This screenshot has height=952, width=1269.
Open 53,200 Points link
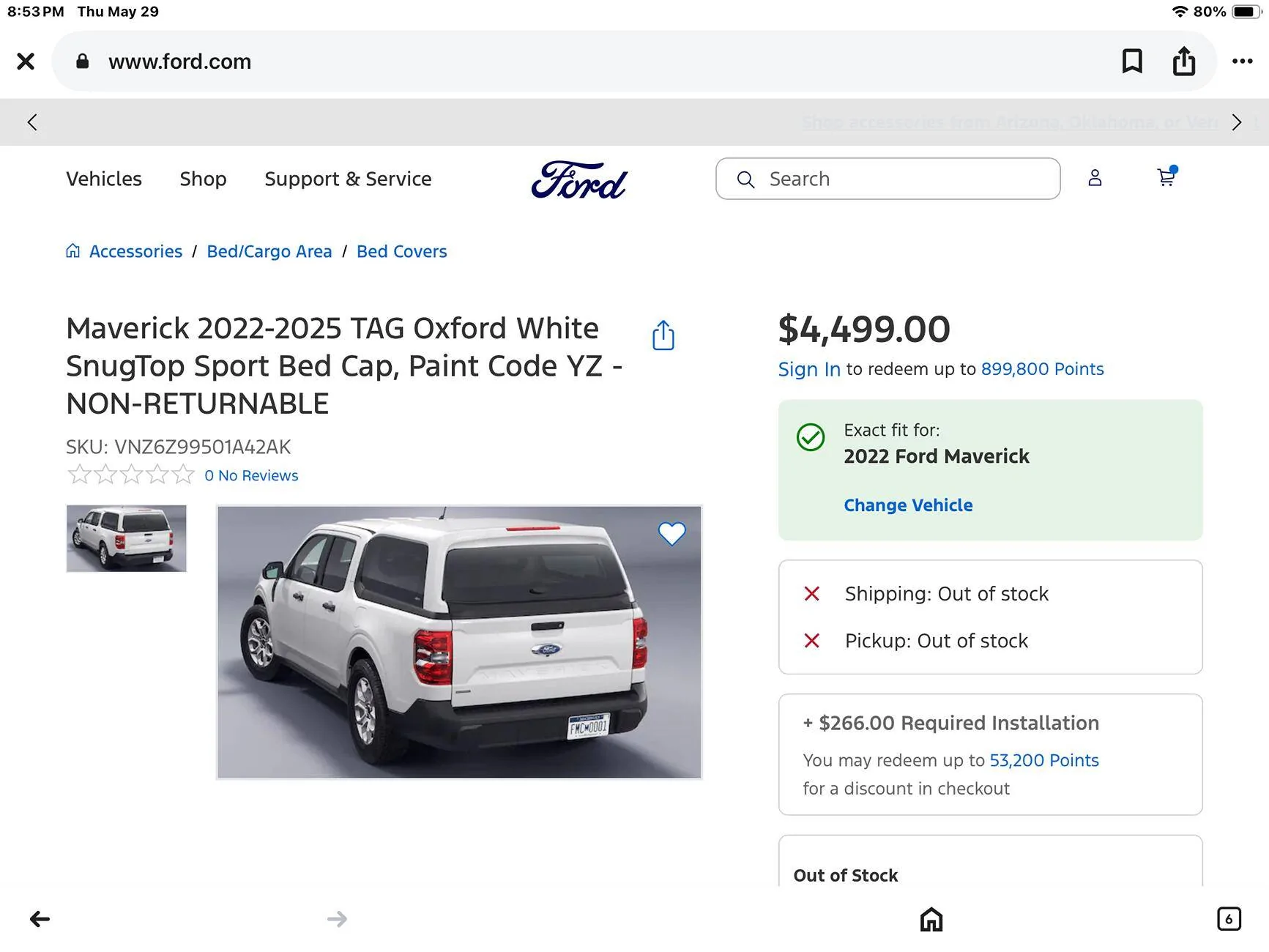click(1044, 760)
